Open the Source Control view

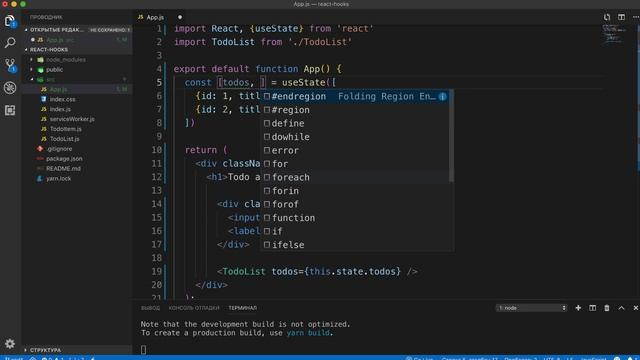[10, 65]
